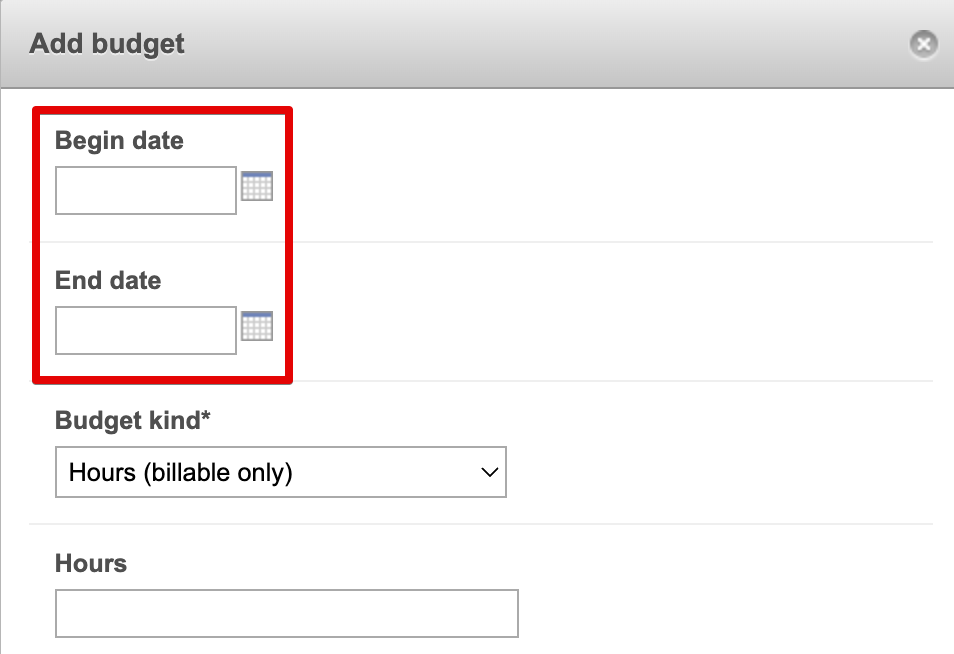Click the End date label
Screen dimensions: 954x654
coord(108,280)
